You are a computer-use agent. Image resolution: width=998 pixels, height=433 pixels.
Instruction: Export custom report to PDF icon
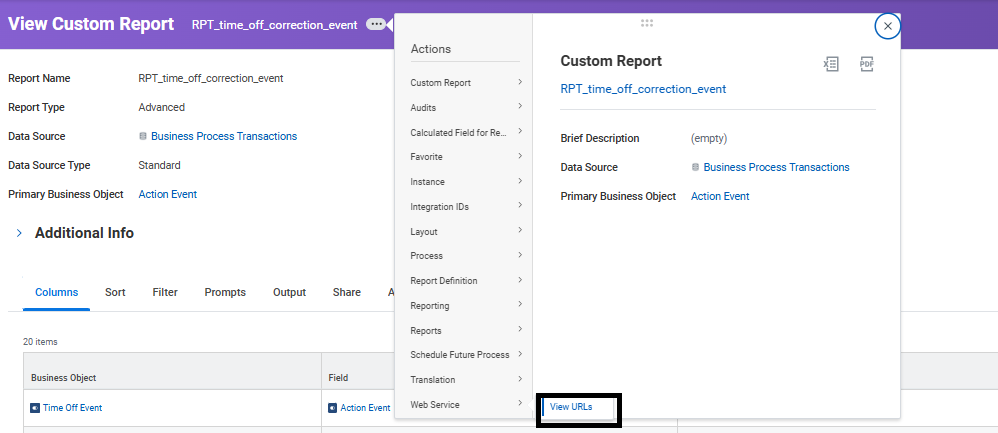tap(866, 64)
